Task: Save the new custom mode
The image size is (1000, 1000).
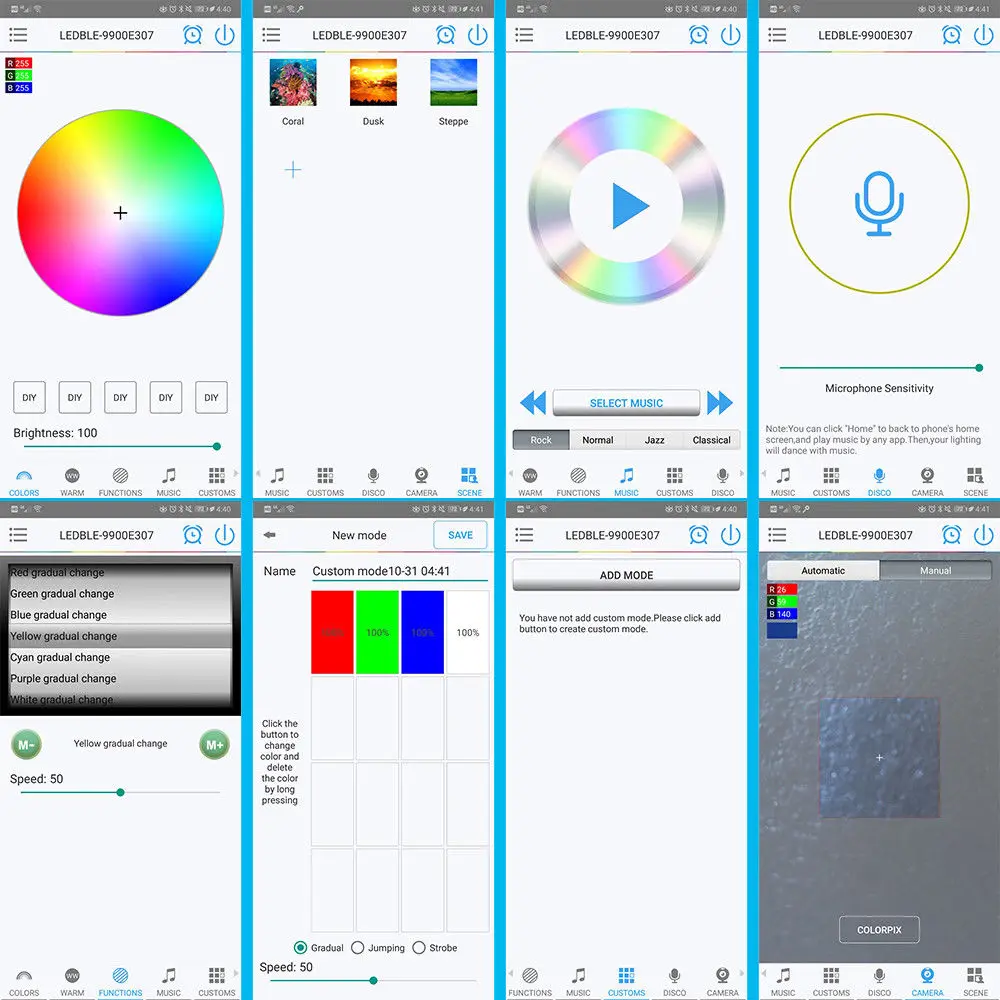Action: [x=460, y=535]
